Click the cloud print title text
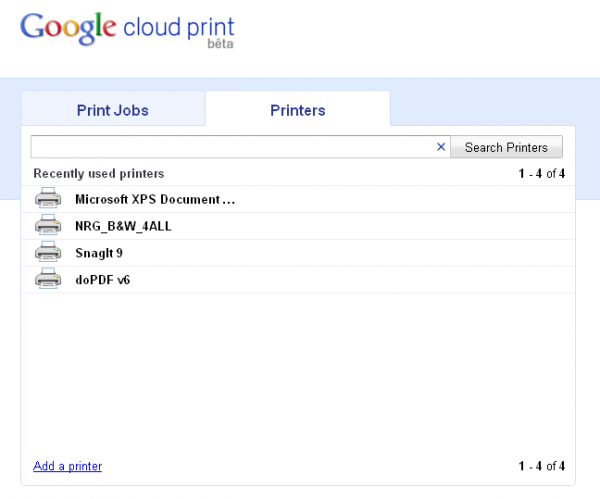The width and height of the screenshot is (600, 499). tap(178, 27)
